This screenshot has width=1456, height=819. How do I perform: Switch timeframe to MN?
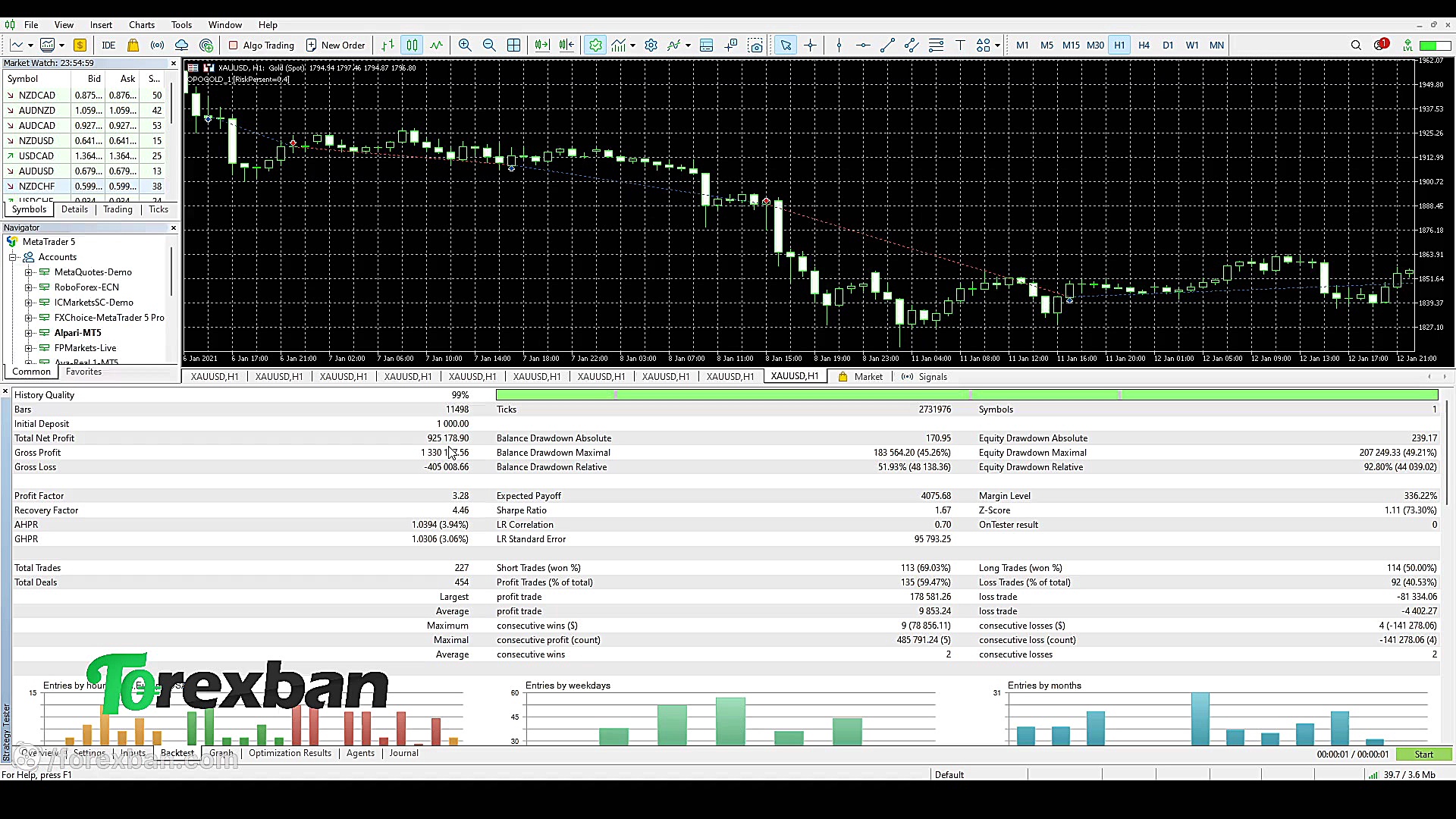click(1216, 45)
